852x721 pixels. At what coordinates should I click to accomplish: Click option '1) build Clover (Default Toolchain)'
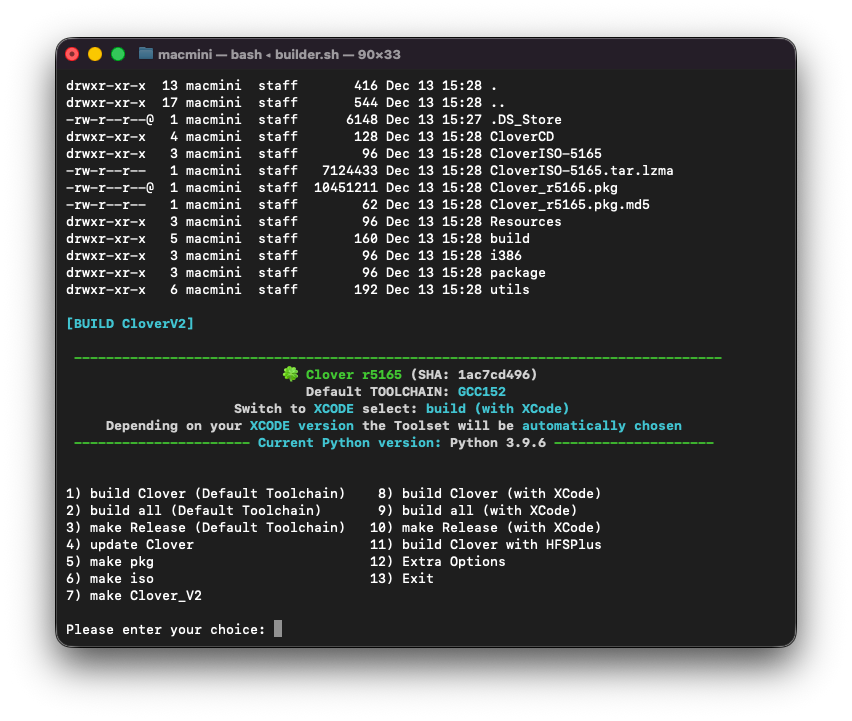[x=205, y=493]
